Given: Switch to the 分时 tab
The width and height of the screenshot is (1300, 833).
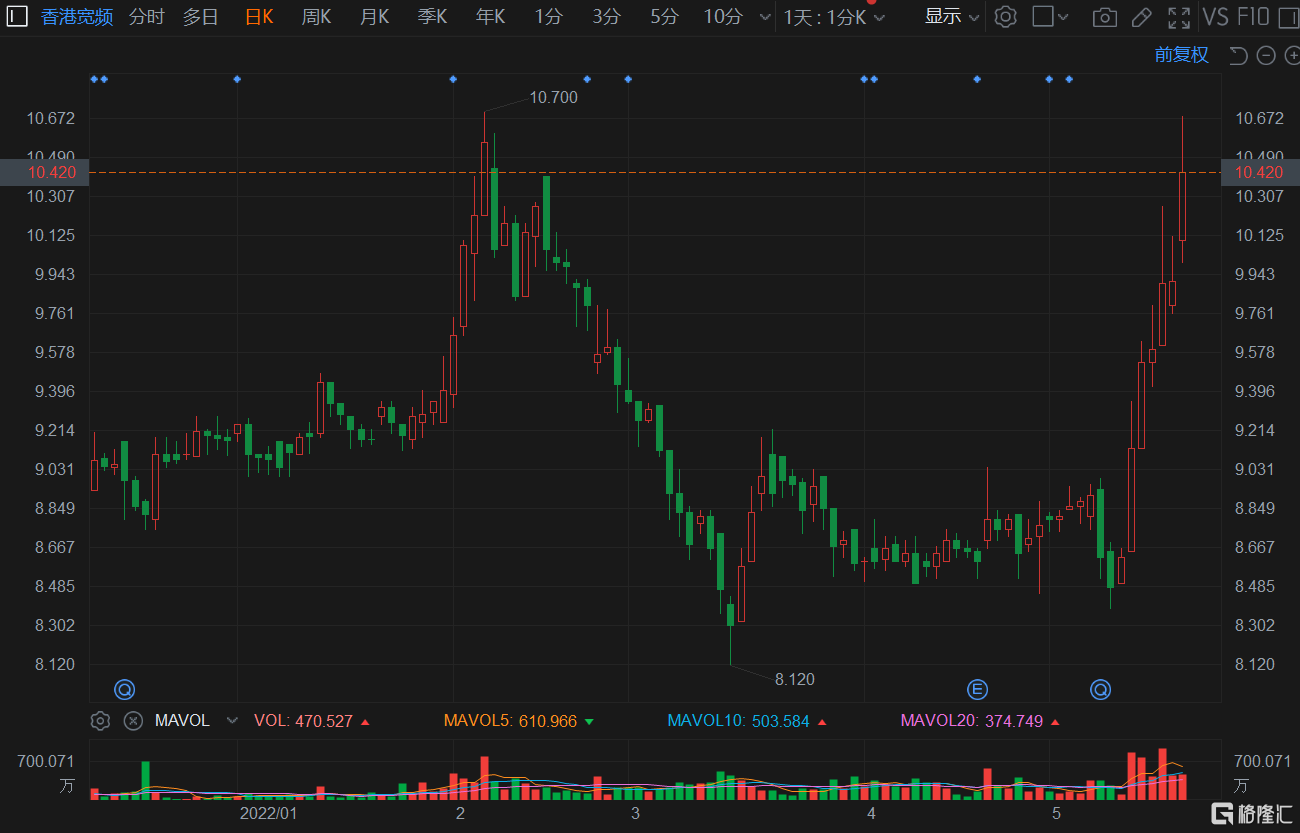Looking at the screenshot, I should point(146,17).
